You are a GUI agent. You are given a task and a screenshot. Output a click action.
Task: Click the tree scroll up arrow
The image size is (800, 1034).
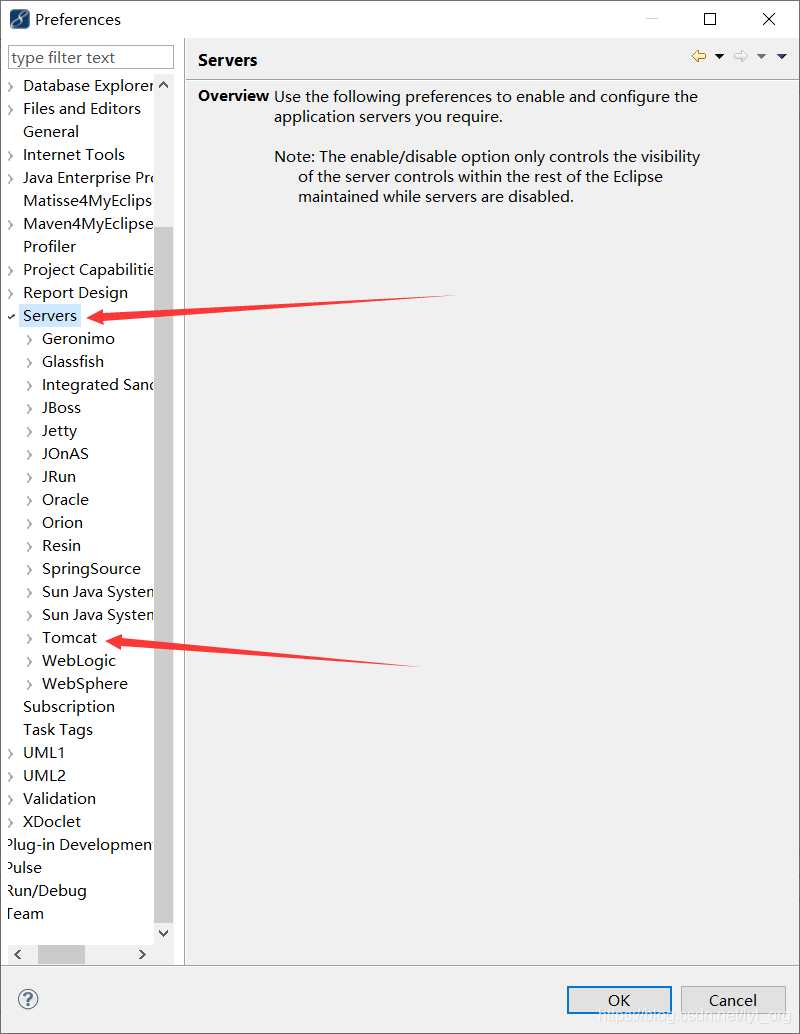pos(164,85)
